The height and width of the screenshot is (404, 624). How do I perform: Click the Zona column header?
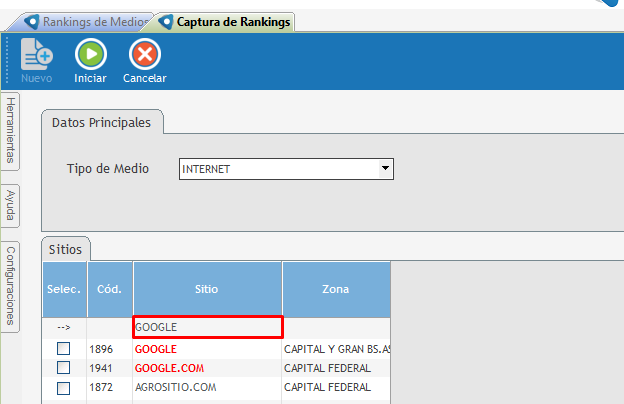[335, 289]
